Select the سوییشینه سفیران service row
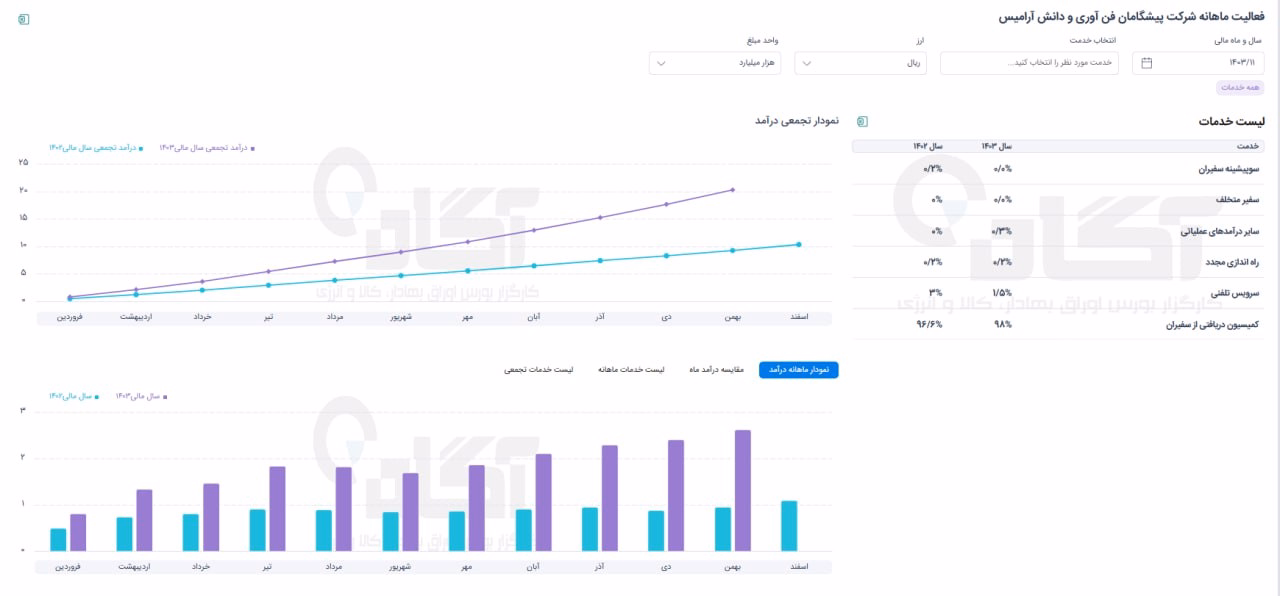 tap(1058, 169)
